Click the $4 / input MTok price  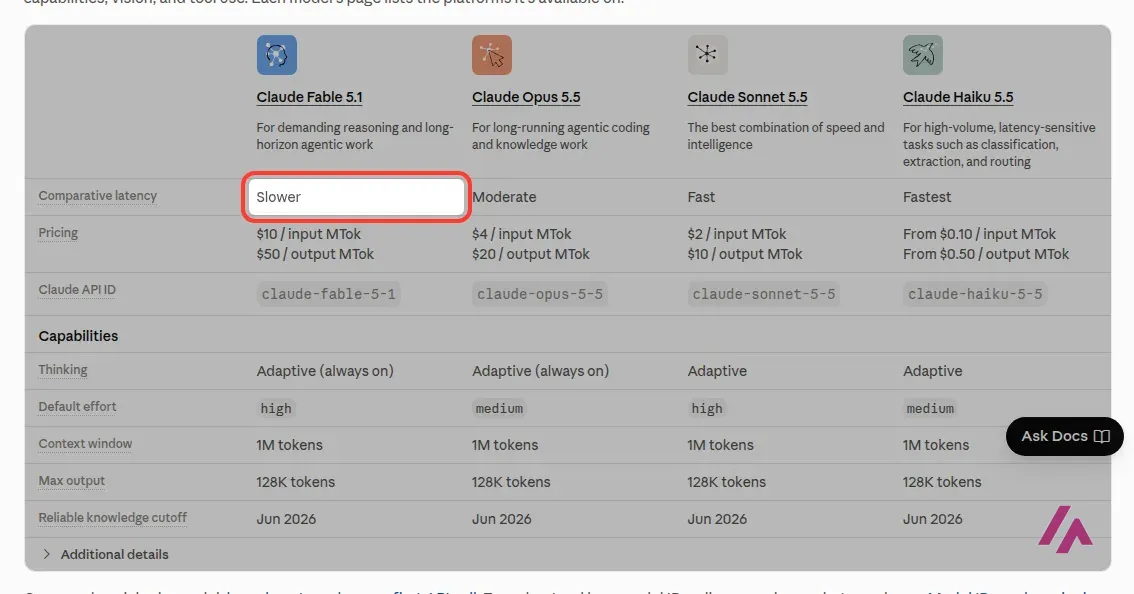(521, 234)
